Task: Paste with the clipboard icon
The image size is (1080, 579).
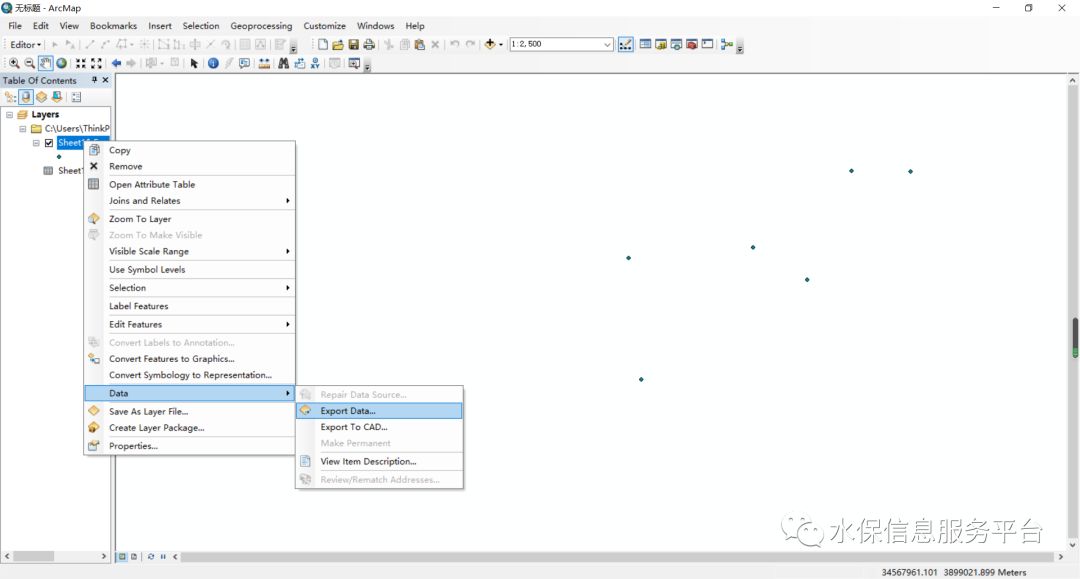Action: [419, 44]
